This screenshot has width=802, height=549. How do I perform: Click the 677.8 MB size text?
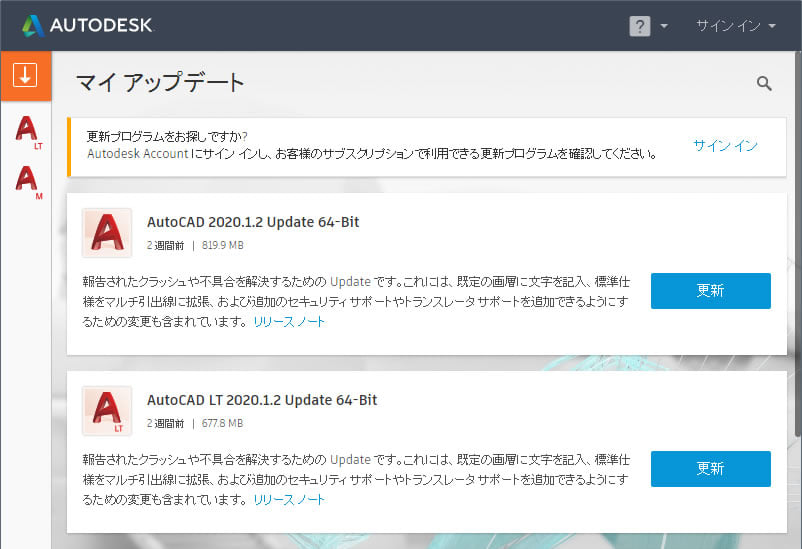click(222, 423)
